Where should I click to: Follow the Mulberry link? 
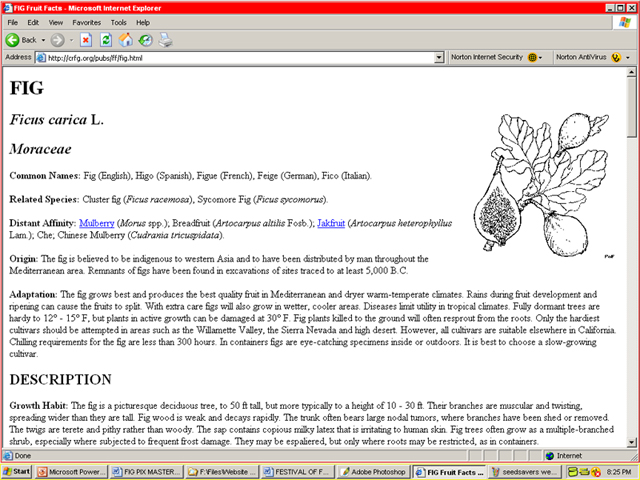[x=97, y=223]
